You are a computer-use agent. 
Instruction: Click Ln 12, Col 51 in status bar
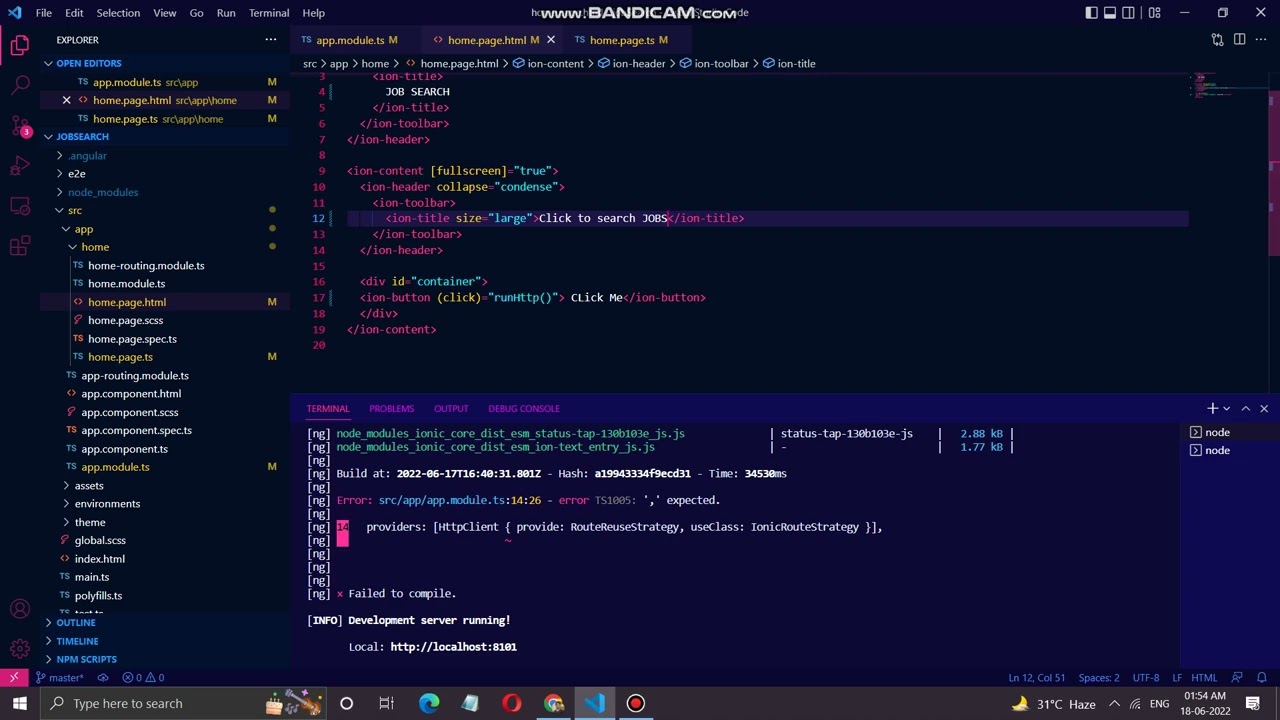click(x=1037, y=677)
